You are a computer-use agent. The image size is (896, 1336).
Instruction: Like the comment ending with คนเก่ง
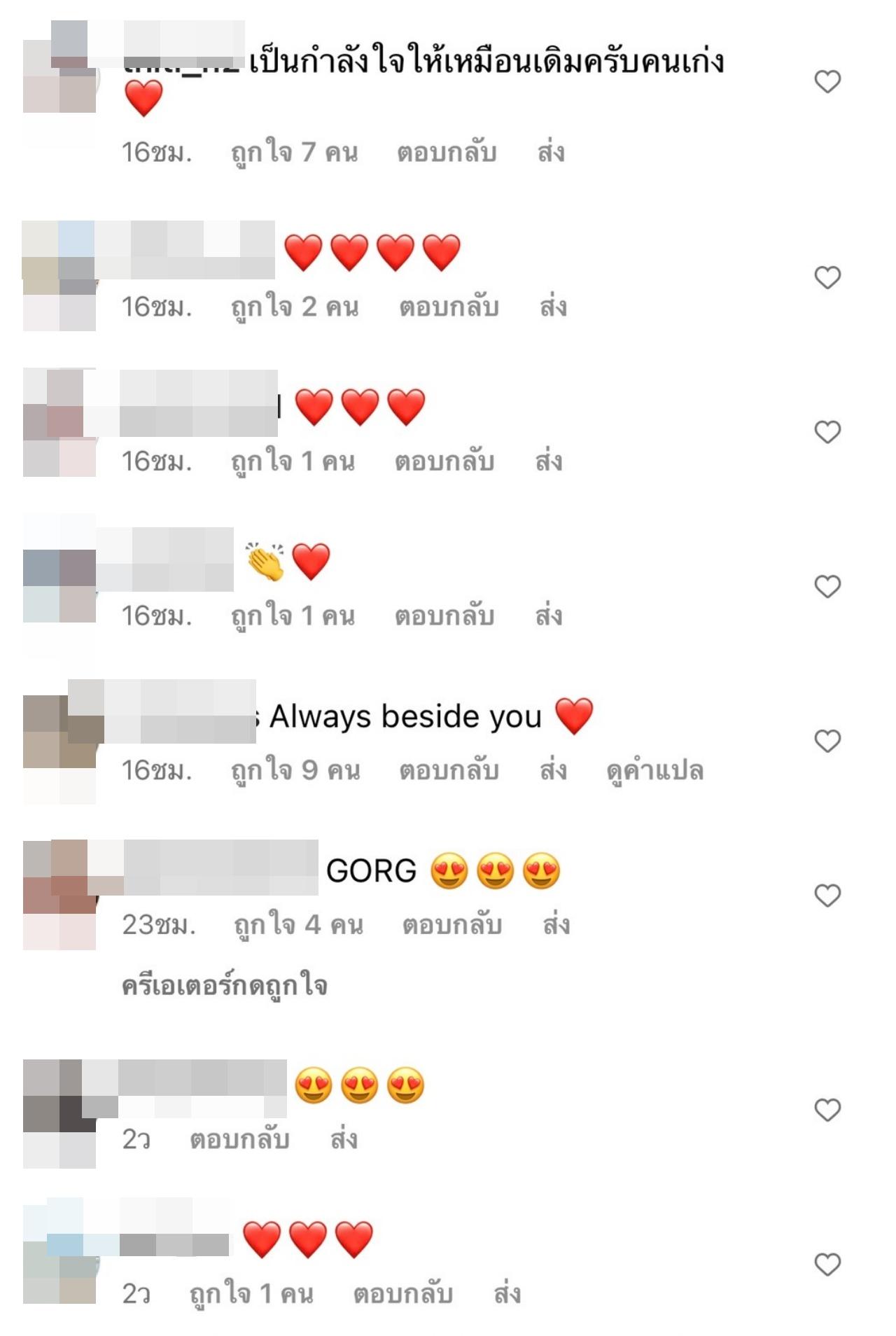coord(827,82)
